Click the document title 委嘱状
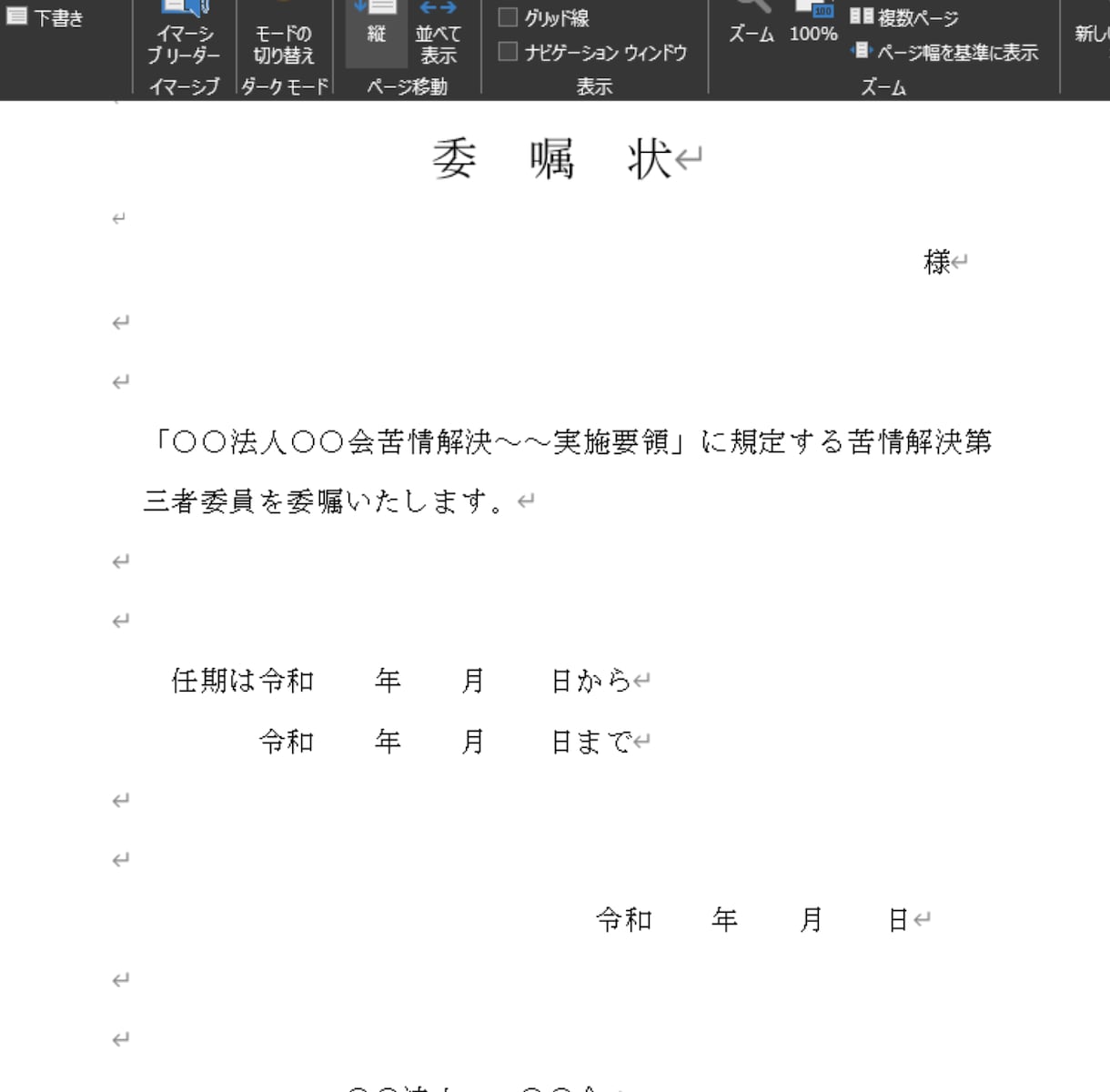Viewport: 1110px width, 1092px height. click(x=551, y=159)
